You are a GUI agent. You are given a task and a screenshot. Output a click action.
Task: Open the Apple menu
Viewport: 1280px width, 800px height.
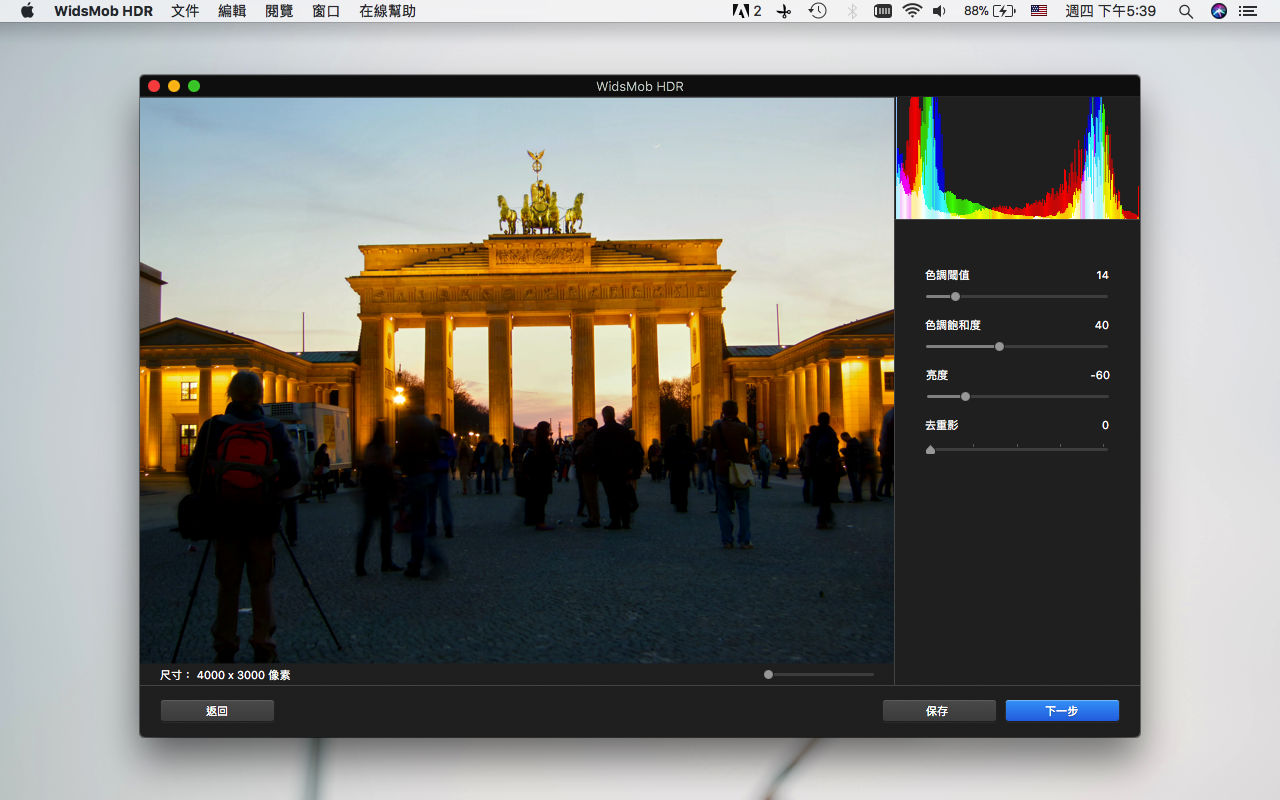click(27, 11)
